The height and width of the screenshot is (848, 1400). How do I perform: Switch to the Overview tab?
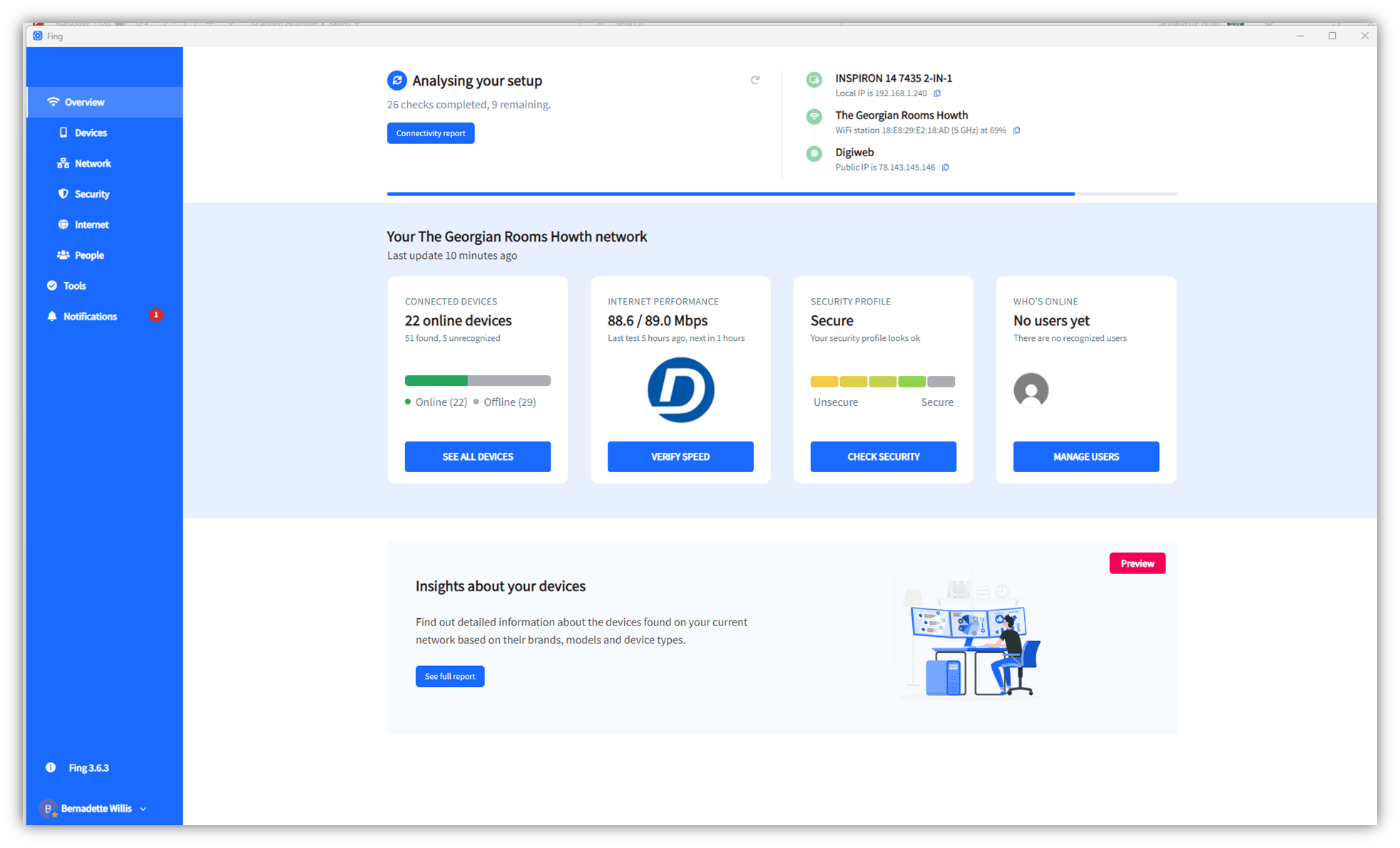coord(84,102)
